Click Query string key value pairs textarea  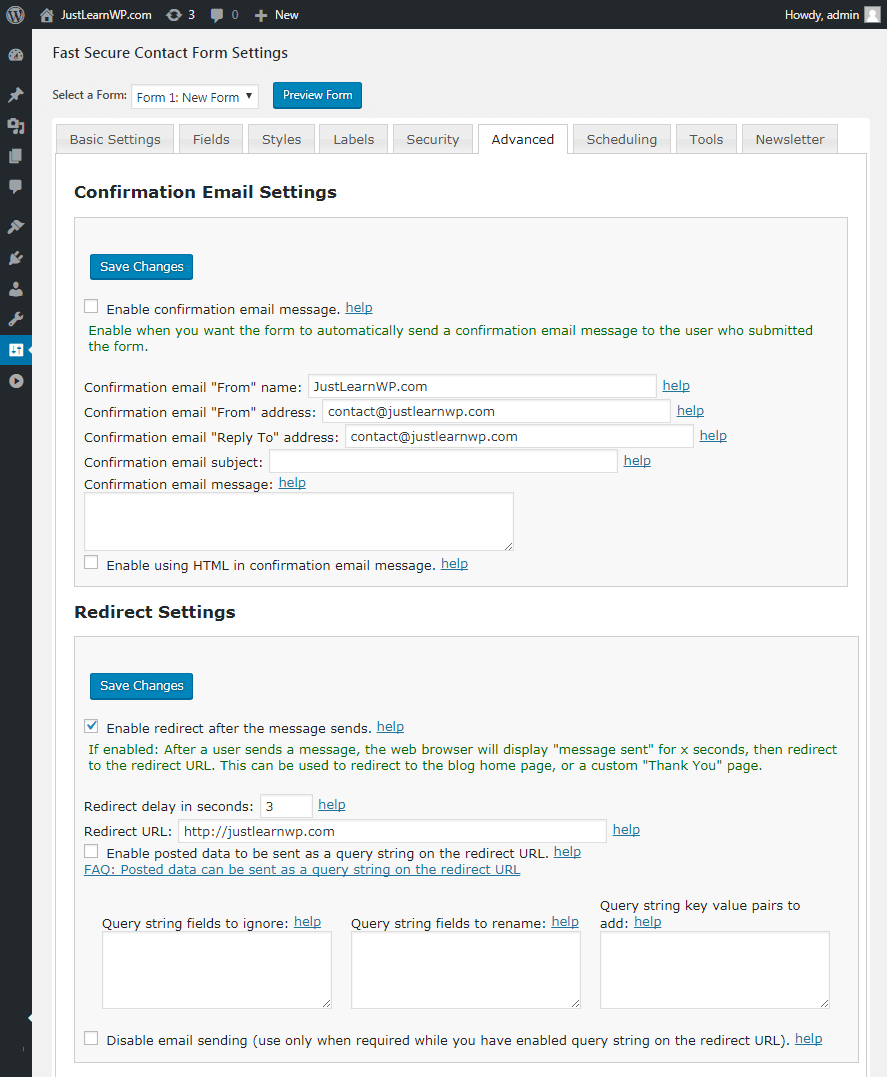(715, 970)
